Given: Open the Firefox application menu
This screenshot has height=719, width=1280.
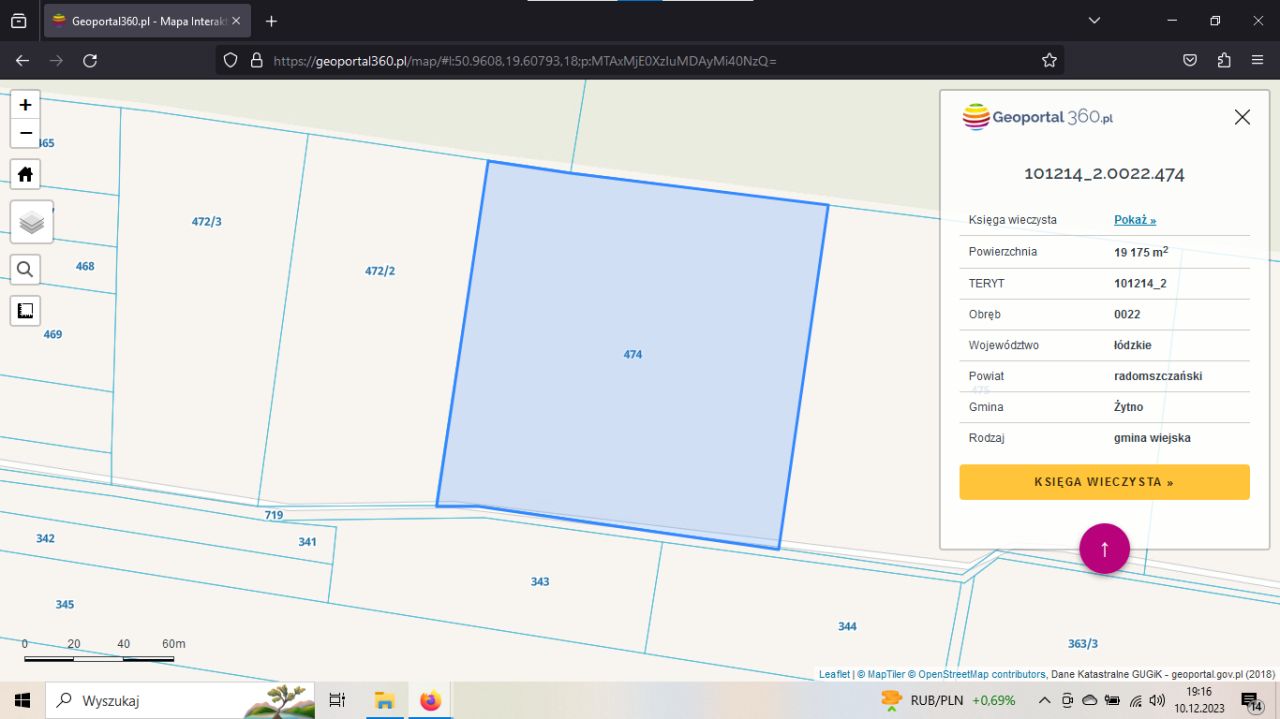Looking at the screenshot, I should 1257,61.
